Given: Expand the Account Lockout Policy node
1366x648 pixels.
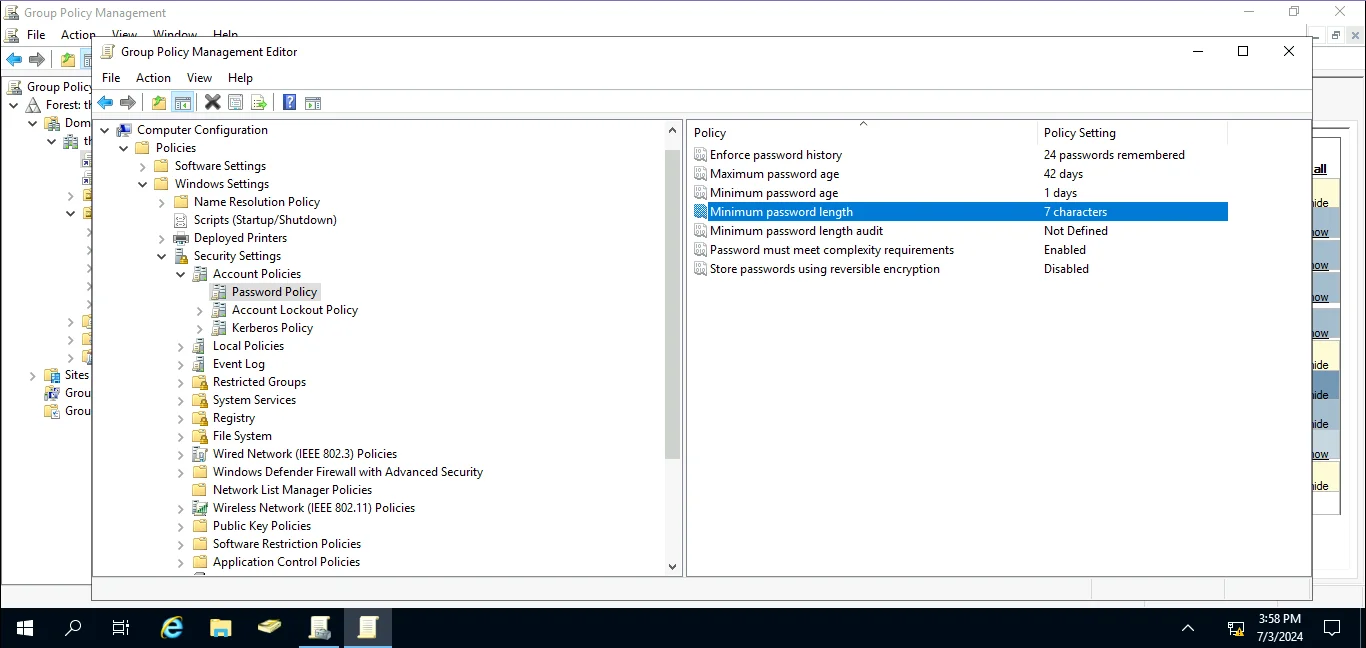Looking at the screenshot, I should (x=199, y=310).
